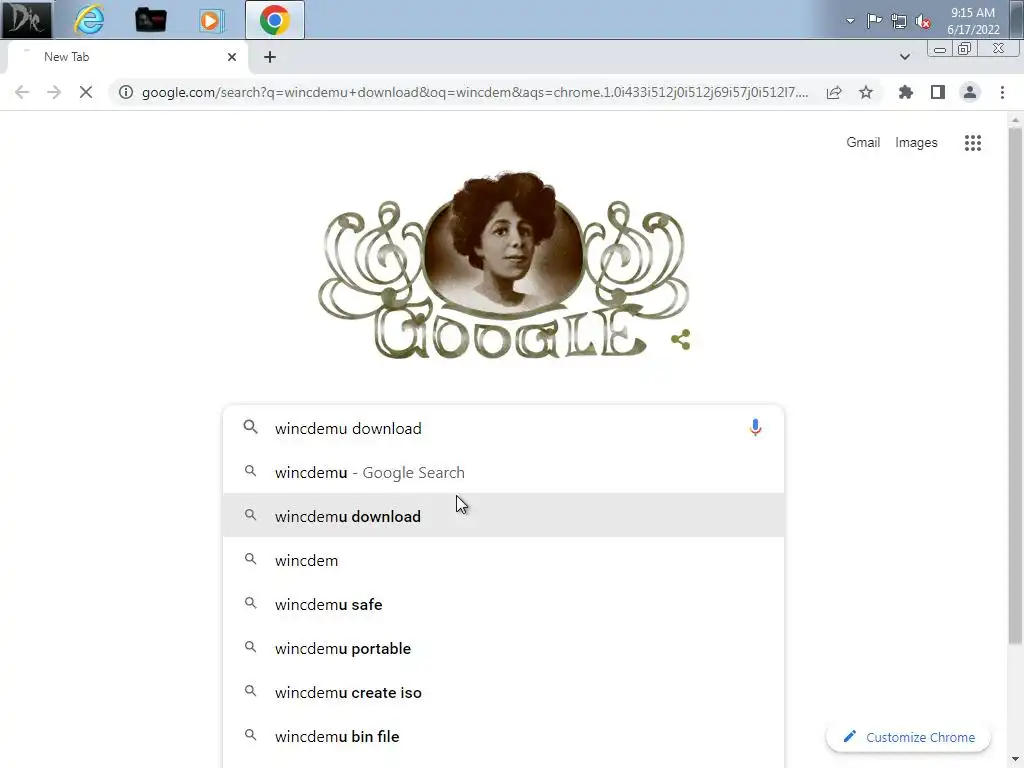Click the page vertical scrollbar
Viewport: 1024px width, 768px height.
(1014, 385)
